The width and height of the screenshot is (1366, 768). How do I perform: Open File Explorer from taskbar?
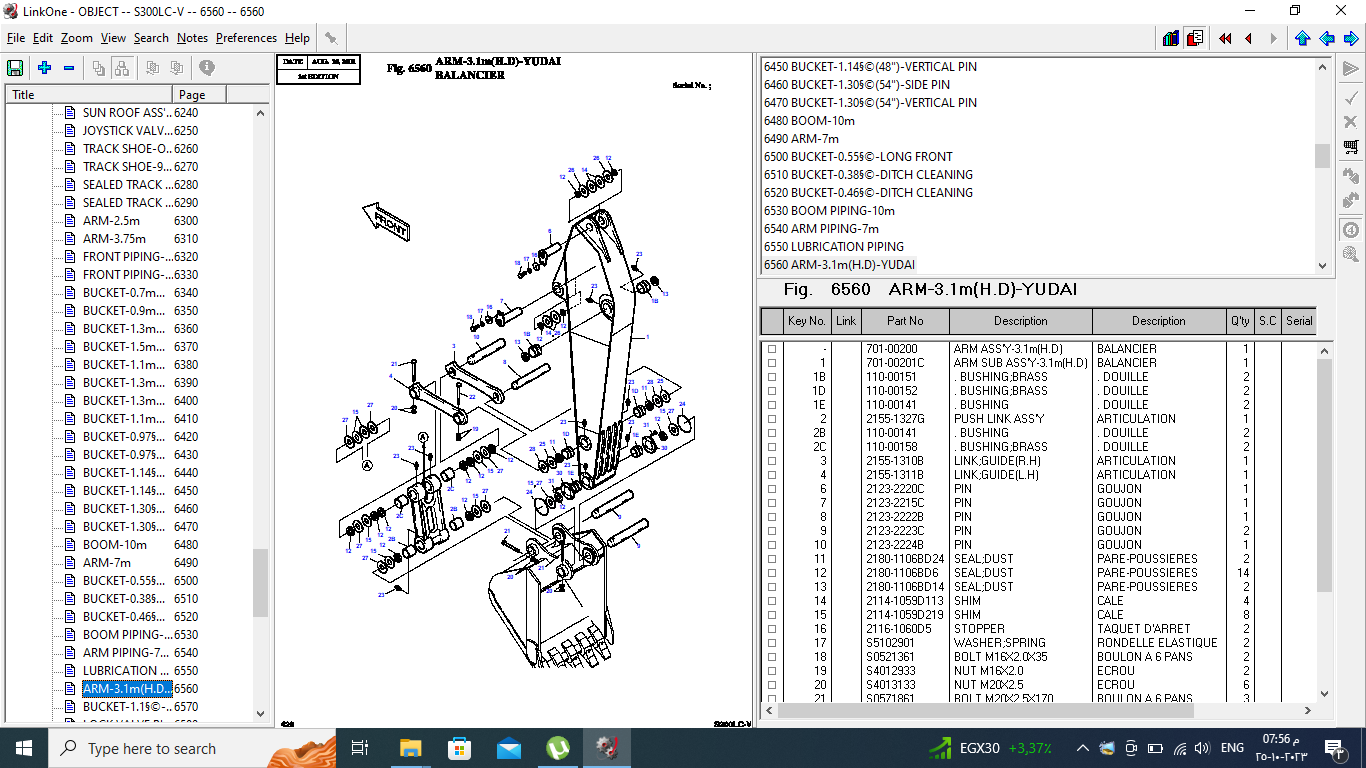(410, 748)
